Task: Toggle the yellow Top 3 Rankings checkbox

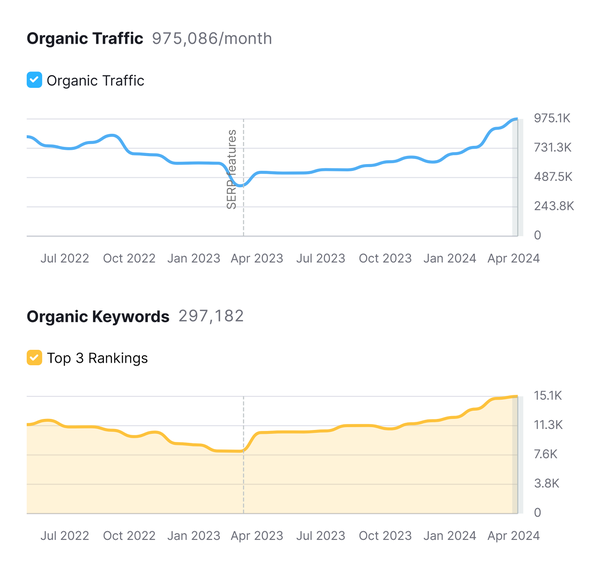Action: [x=34, y=357]
